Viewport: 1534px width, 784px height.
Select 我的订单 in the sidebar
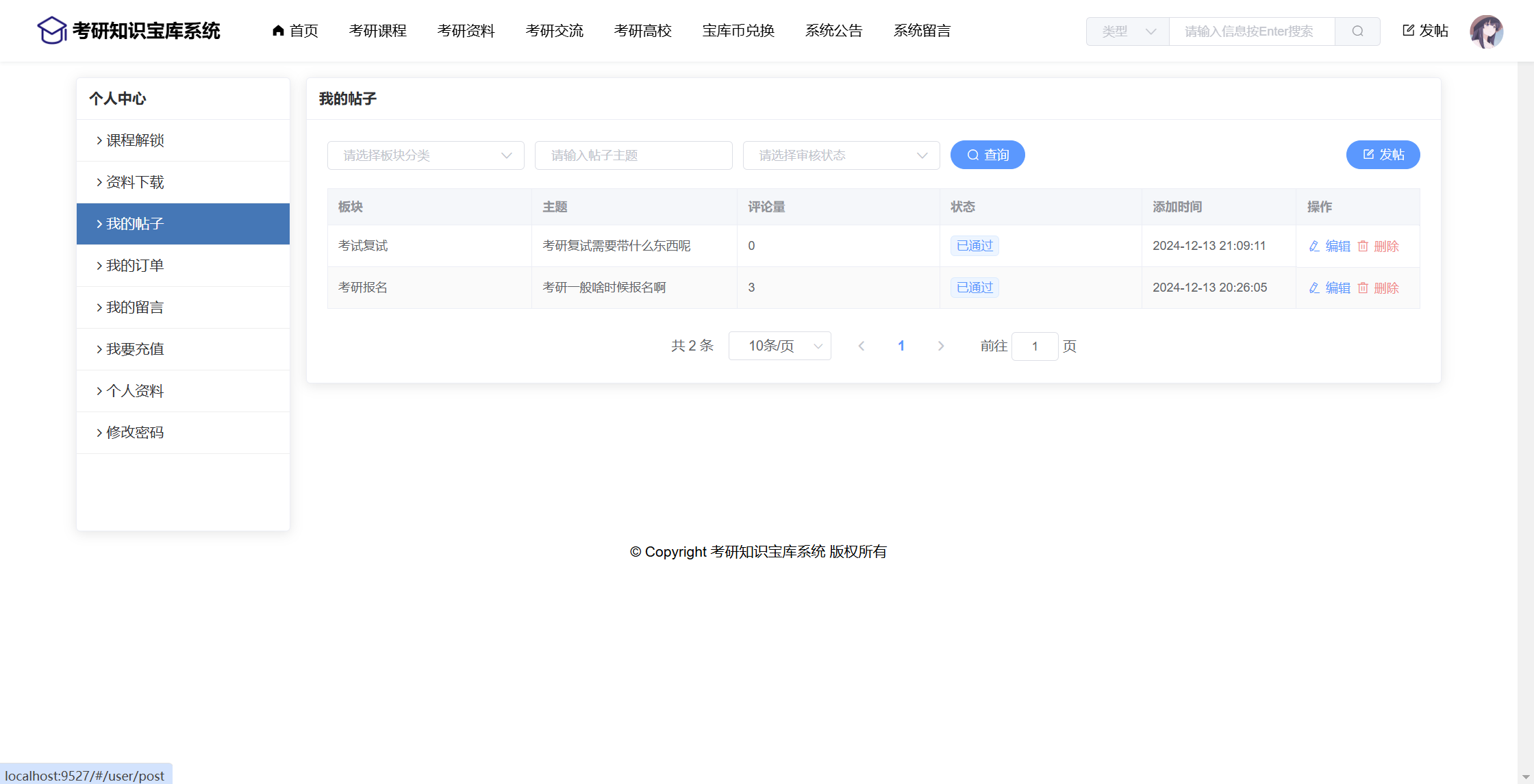[135, 266]
